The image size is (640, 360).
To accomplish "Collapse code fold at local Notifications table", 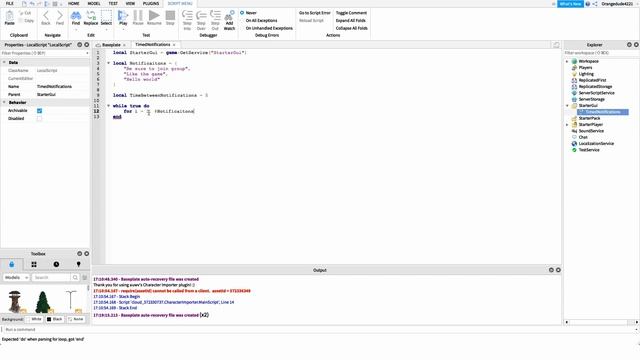I will [109, 63].
